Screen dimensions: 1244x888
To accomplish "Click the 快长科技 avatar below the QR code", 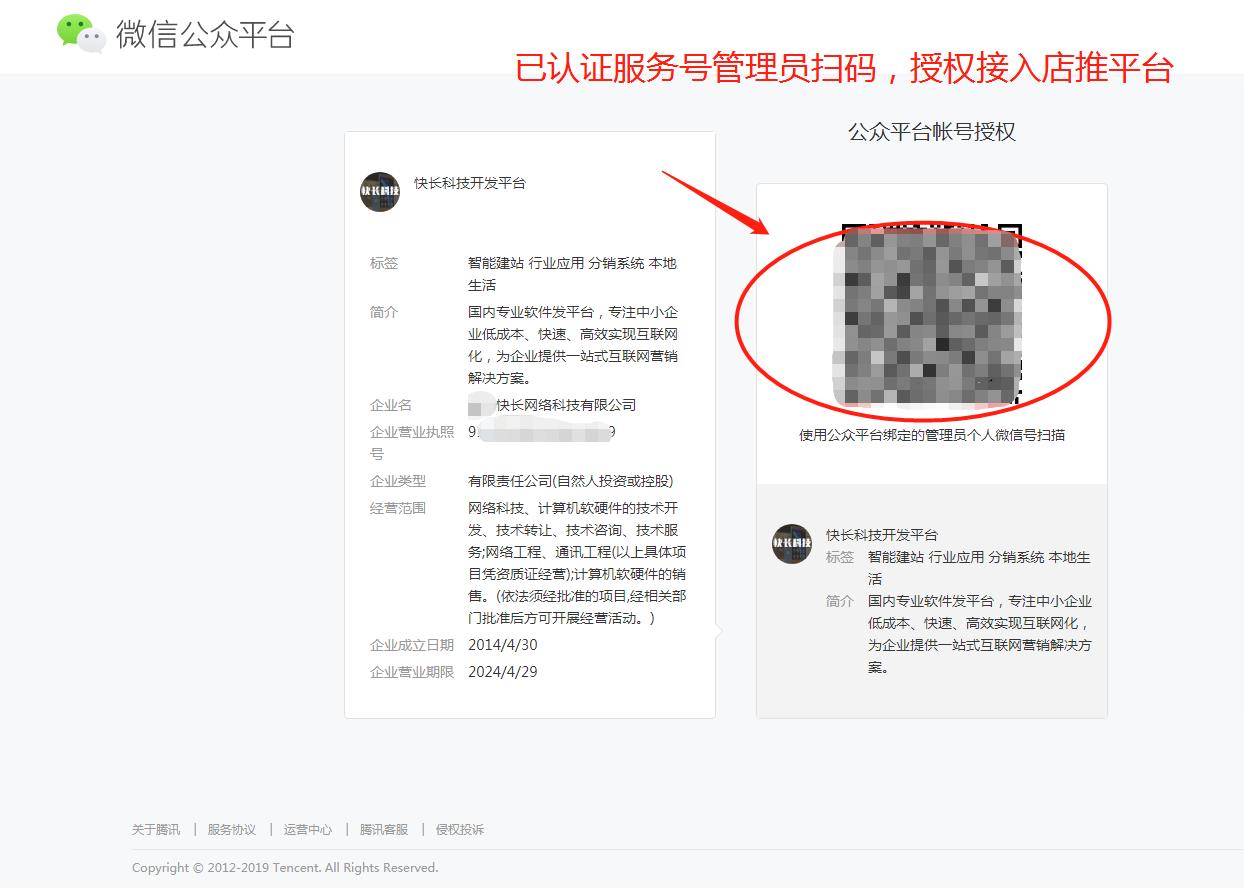I will (792, 543).
